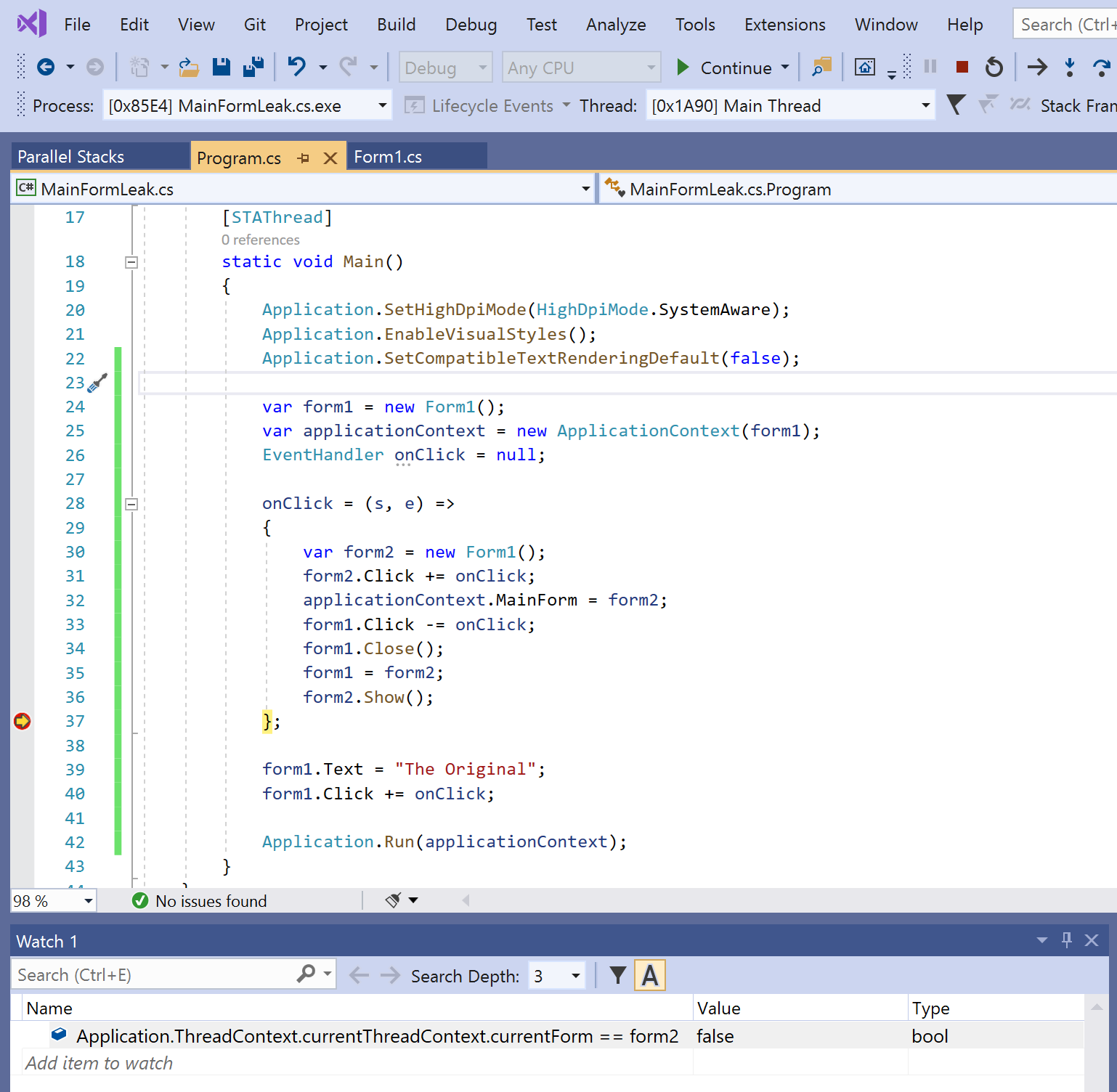Screen dimensions: 1117x1092
Task: Collapse the Main method at line 18
Action: pyautogui.click(x=131, y=262)
